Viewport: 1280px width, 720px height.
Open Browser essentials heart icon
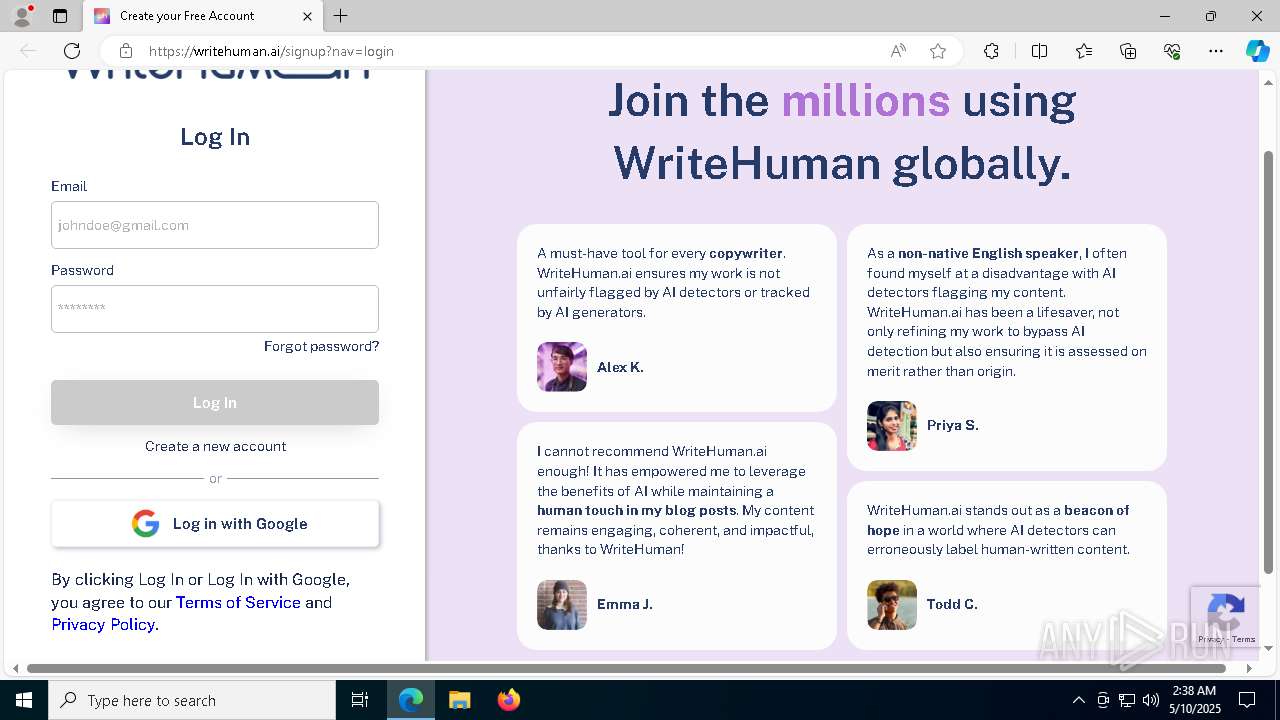pos(1172,51)
